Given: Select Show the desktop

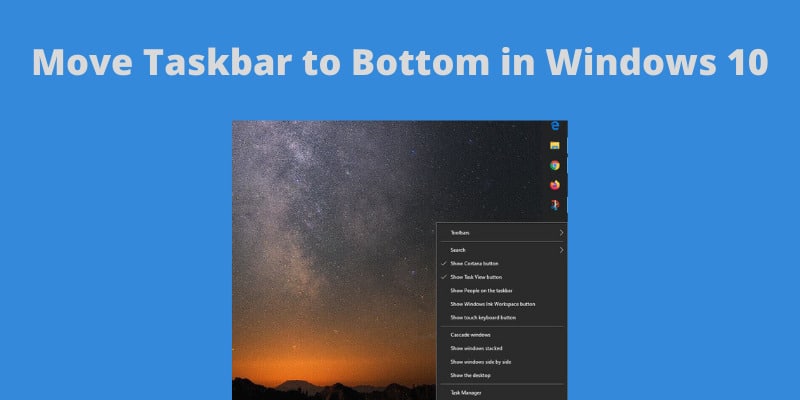Looking at the screenshot, I should pyautogui.click(x=502, y=376).
